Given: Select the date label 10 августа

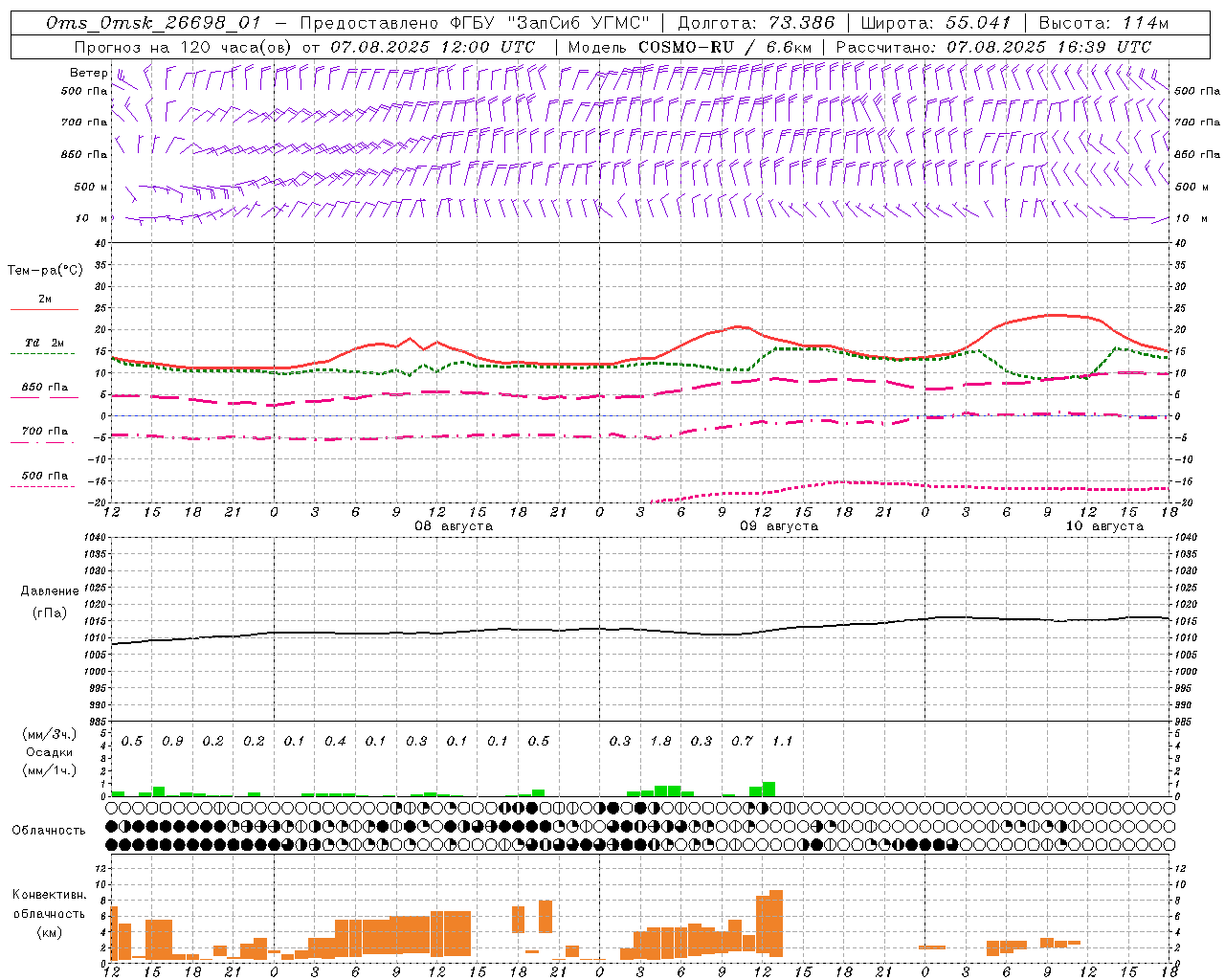Looking at the screenshot, I should click(x=1104, y=526).
